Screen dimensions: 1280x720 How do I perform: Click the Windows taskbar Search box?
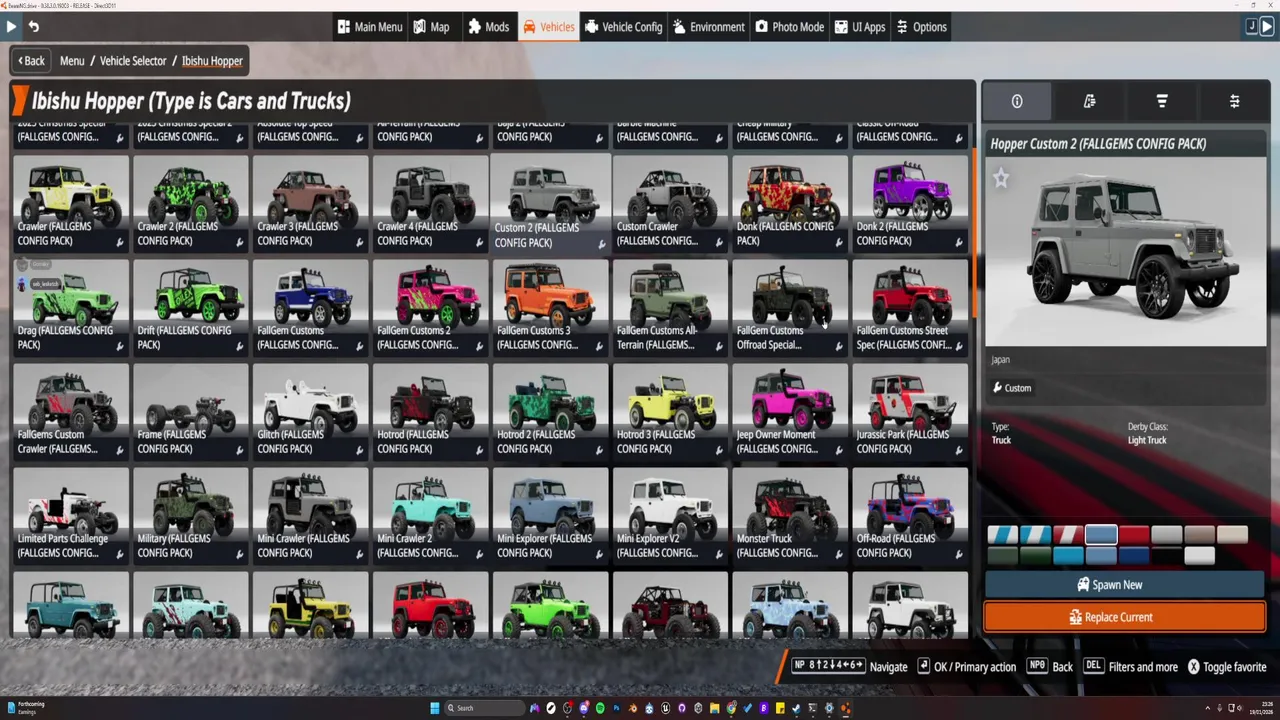coord(484,708)
